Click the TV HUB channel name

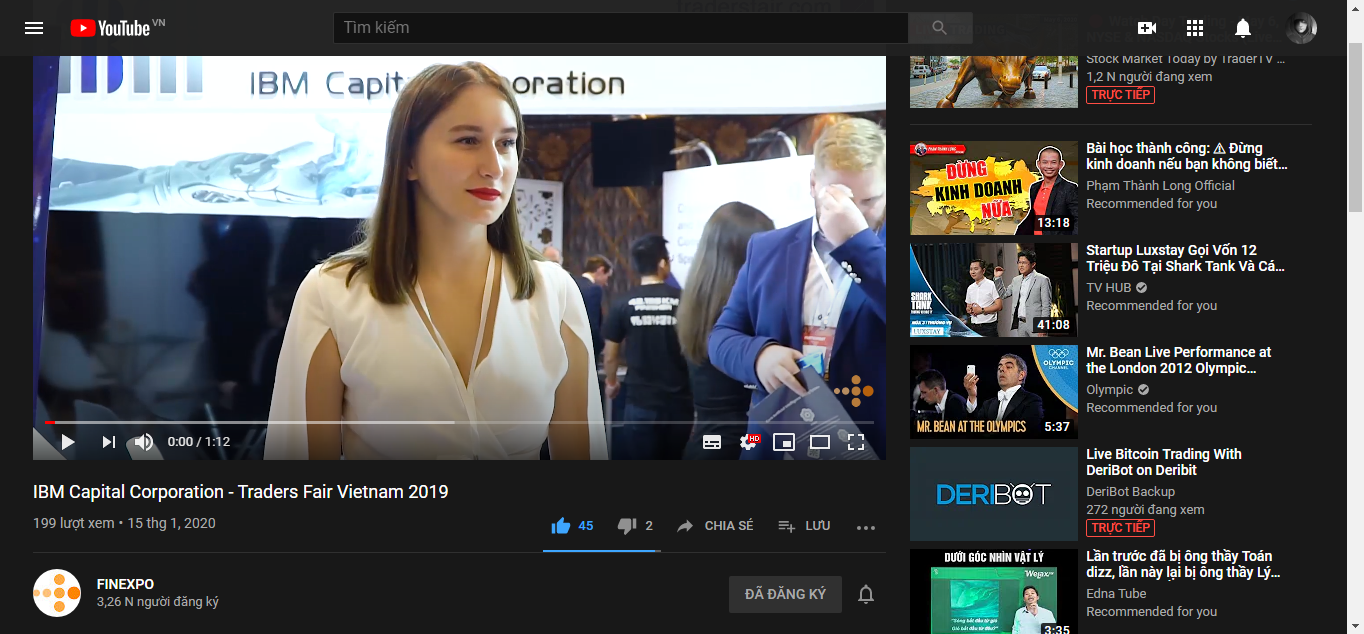coord(1109,288)
